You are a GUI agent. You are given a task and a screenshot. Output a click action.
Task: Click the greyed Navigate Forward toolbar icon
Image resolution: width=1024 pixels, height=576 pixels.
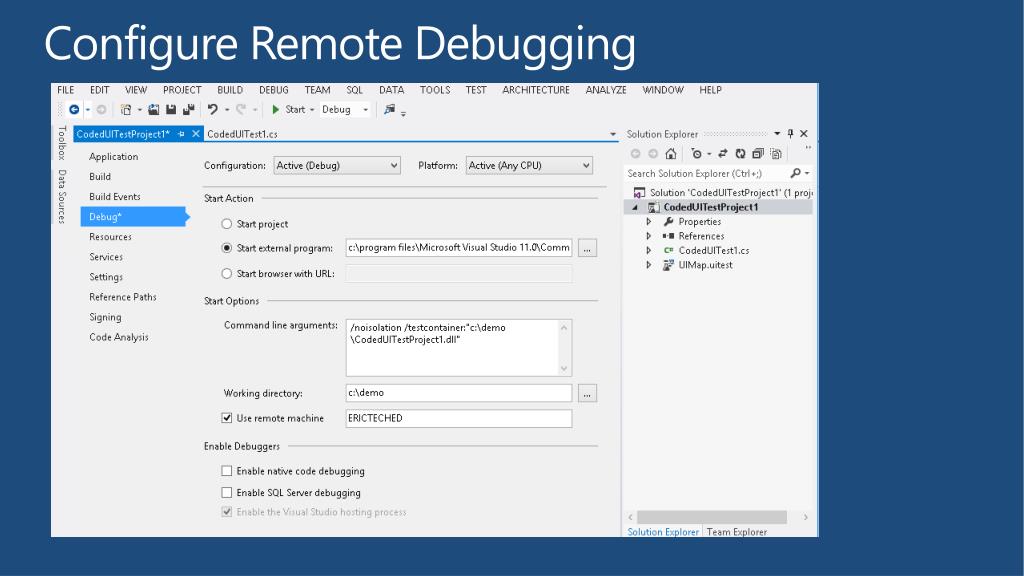click(101, 110)
